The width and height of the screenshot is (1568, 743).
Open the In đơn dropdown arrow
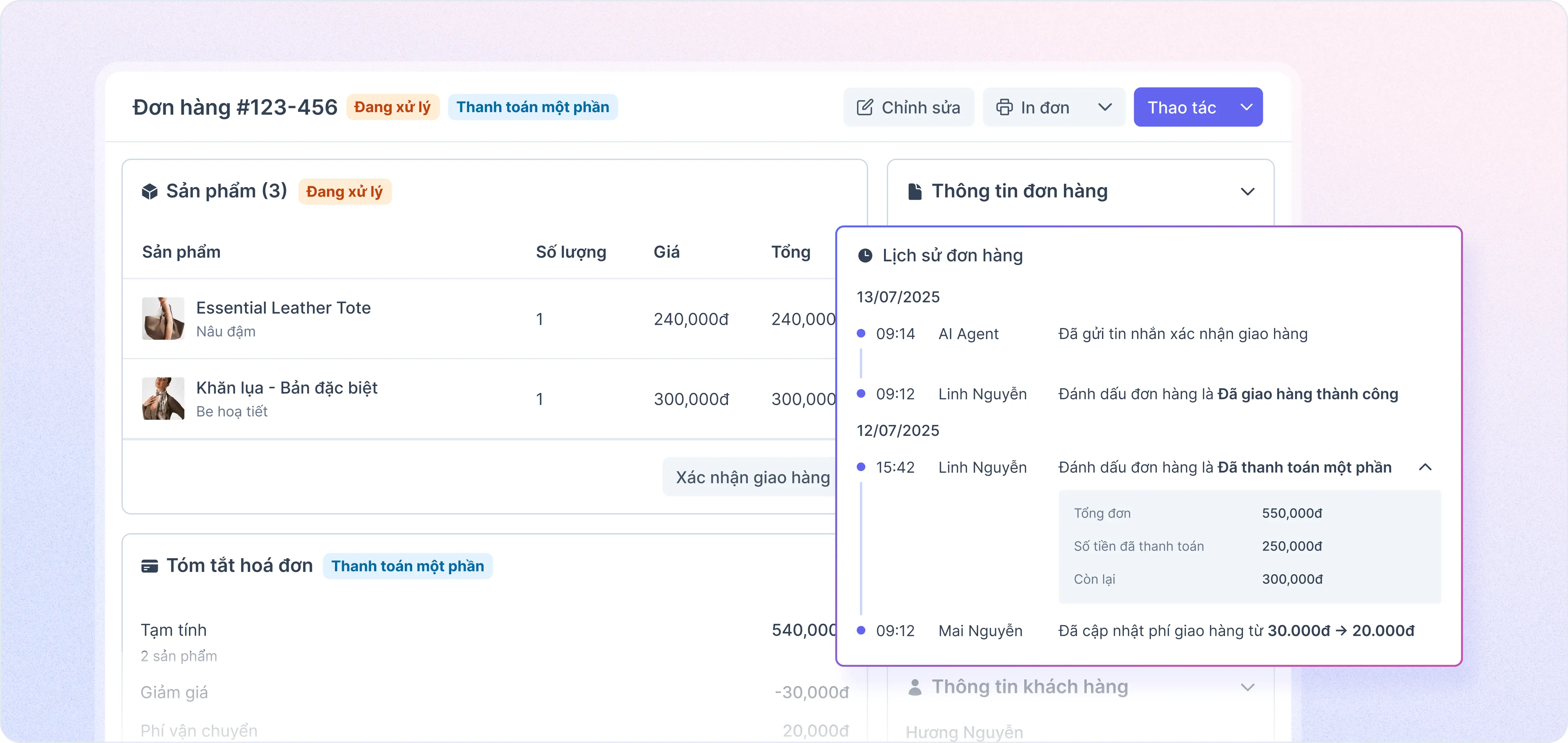1104,107
